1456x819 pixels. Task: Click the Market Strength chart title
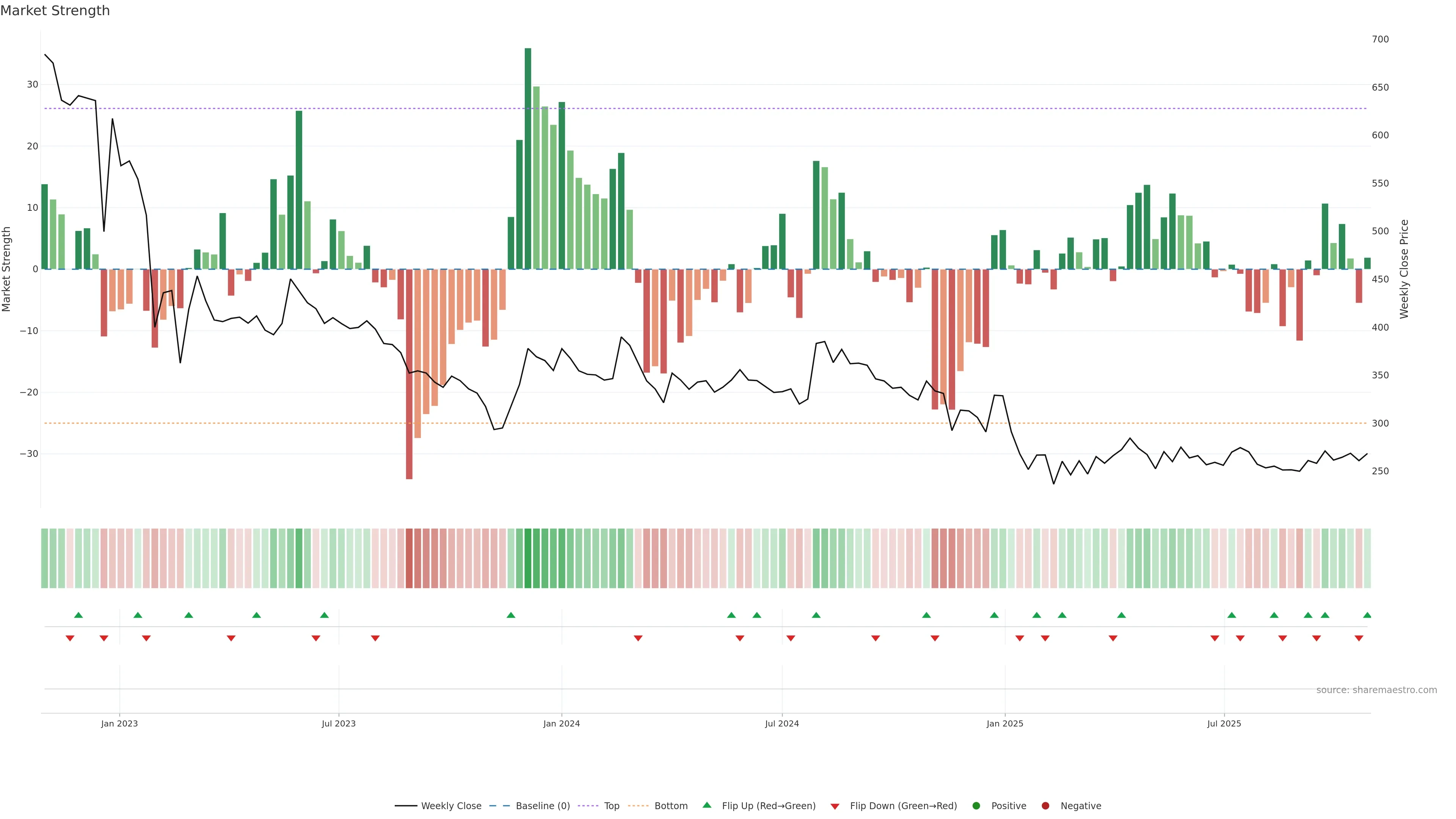click(55, 11)
